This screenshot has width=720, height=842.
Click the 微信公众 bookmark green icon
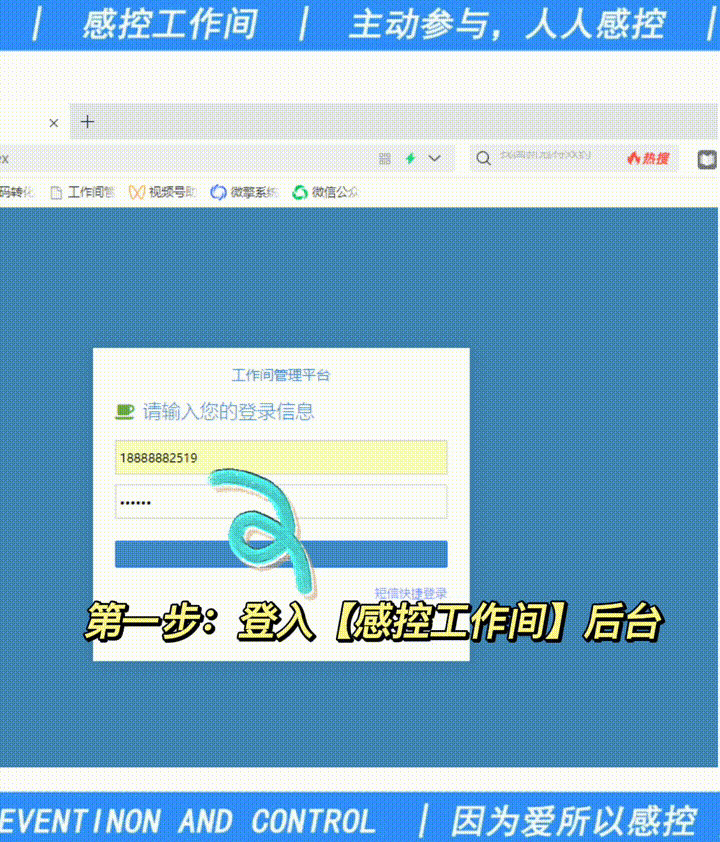coord(300,192)
